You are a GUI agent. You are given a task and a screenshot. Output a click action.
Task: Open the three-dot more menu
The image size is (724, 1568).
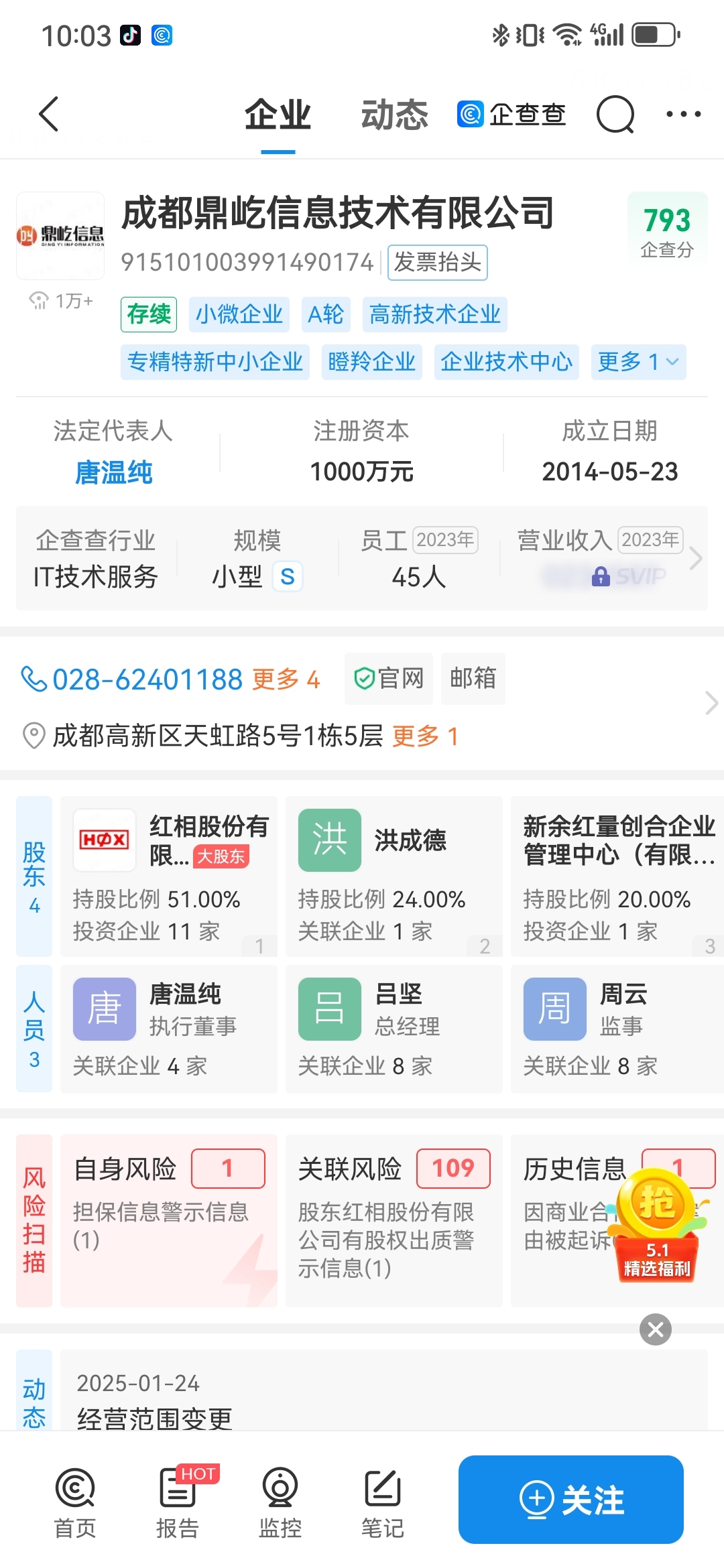click(x=683, y=114)
